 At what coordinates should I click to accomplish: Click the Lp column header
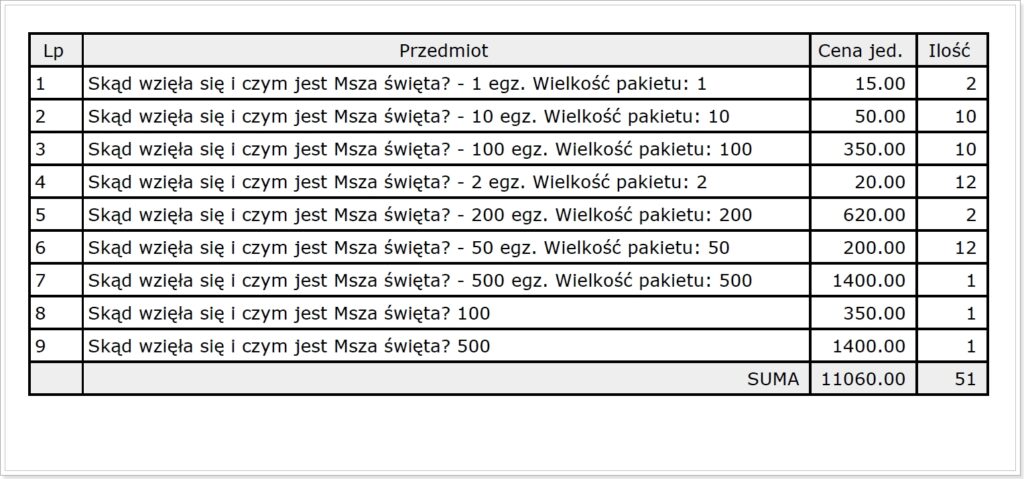point(56,50)
